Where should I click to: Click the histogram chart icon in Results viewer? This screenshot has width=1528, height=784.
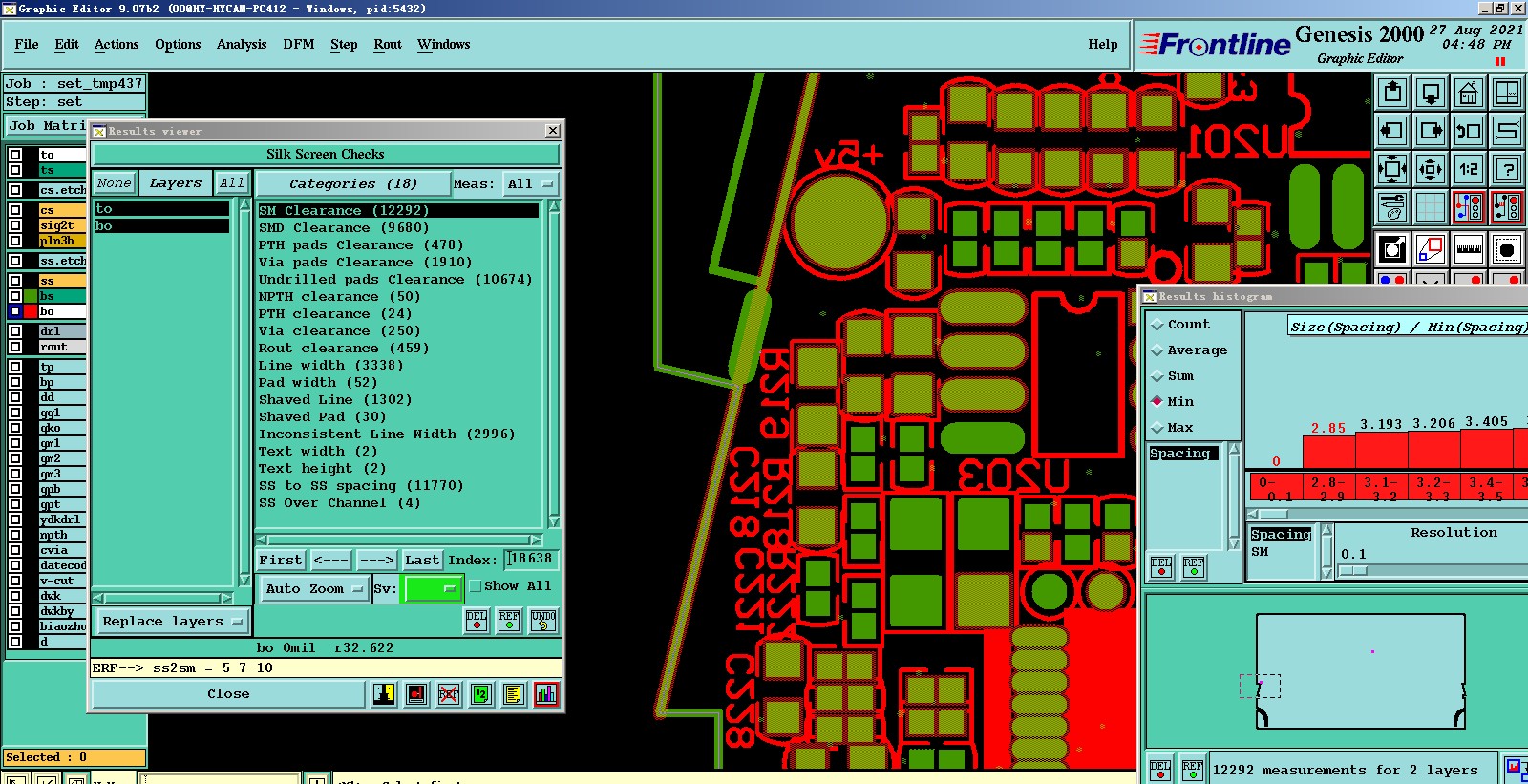(546, 694)
